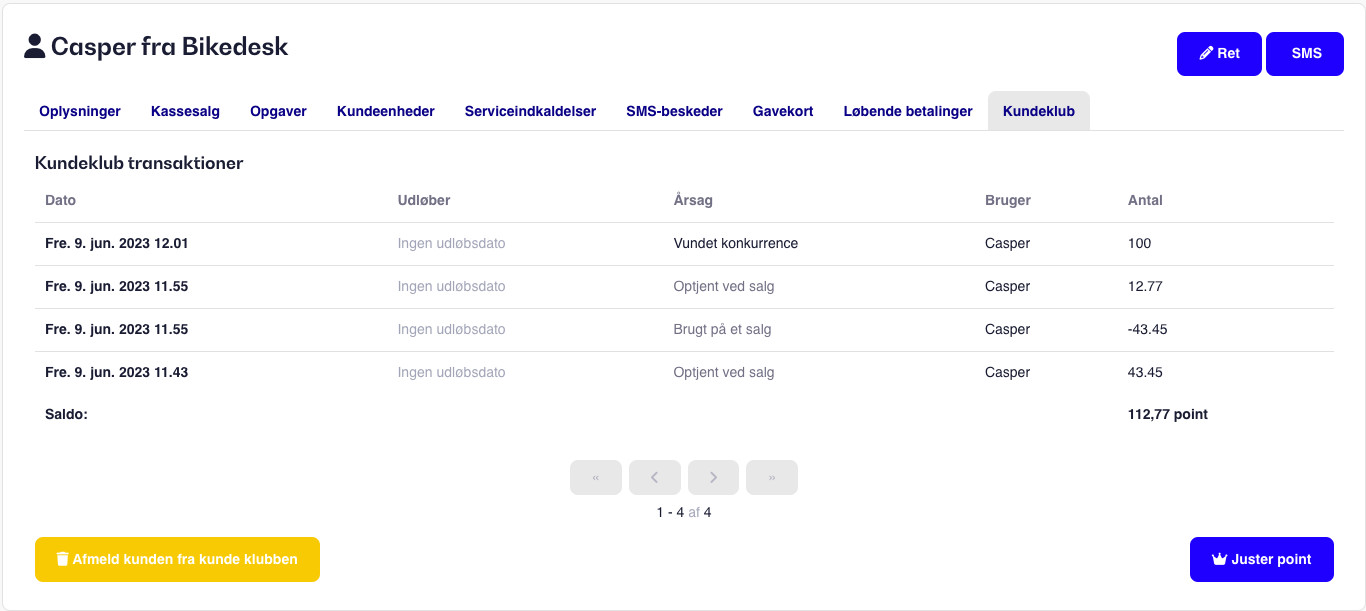Click the trash Afmeld kunden fra kunde klubben button
This screenshot has height=611, width=1366.
point(177,559)
